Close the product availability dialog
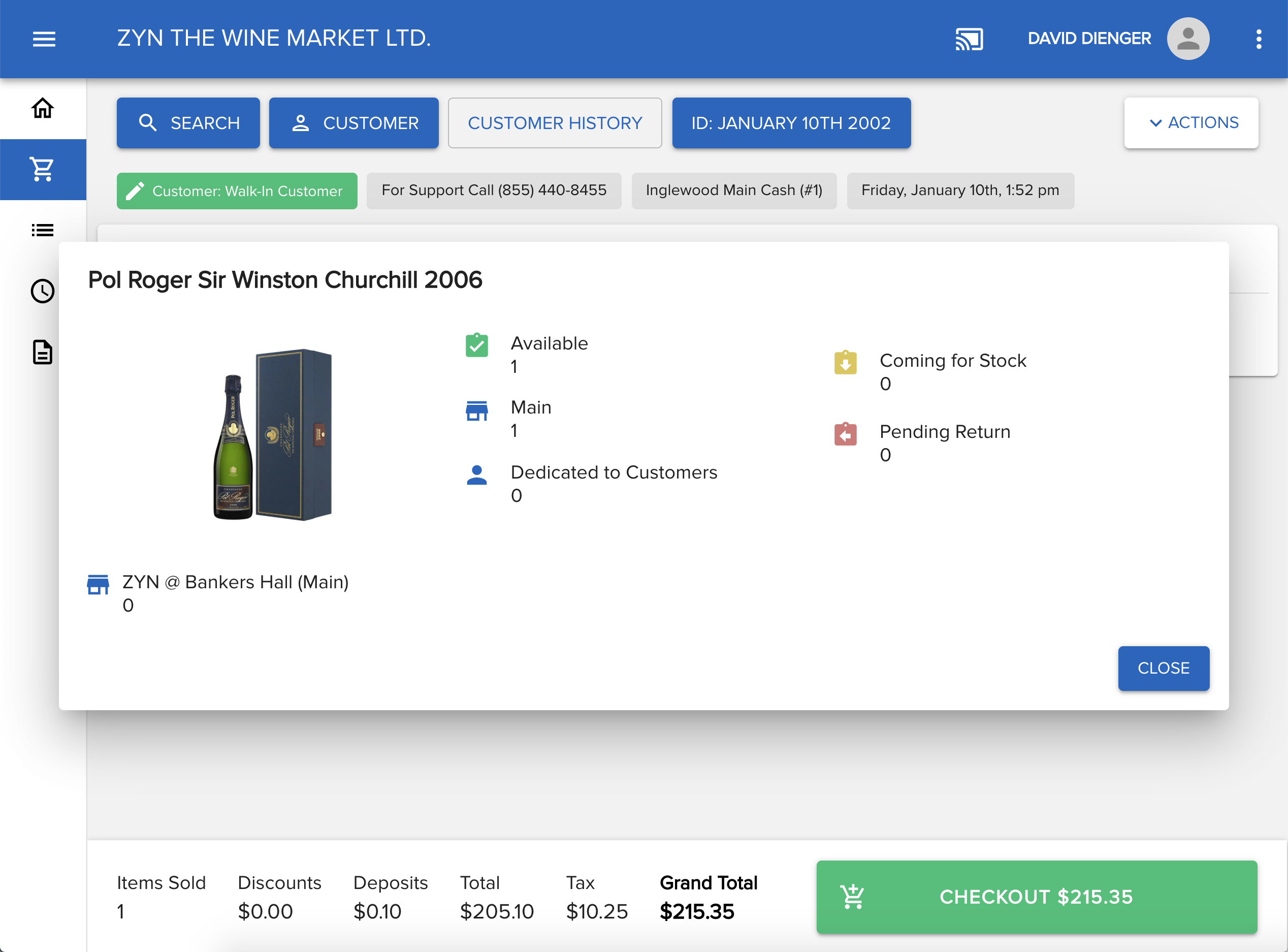The height and width of the screenshot is (952, 1288). click(1163, 668)
